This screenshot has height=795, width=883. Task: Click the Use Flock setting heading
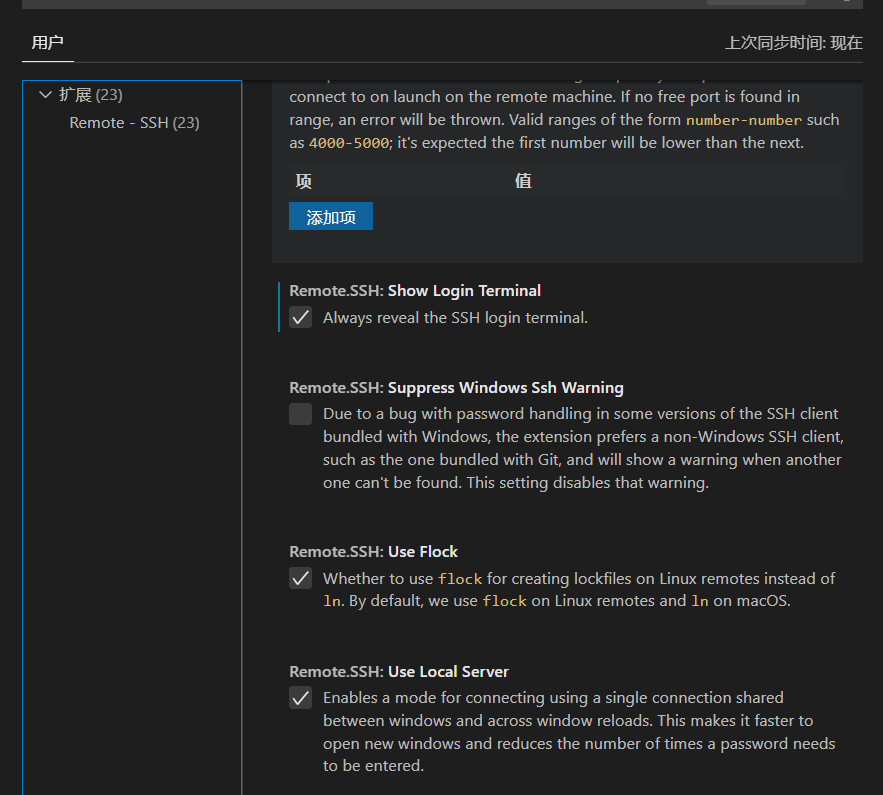coord(373,552)
